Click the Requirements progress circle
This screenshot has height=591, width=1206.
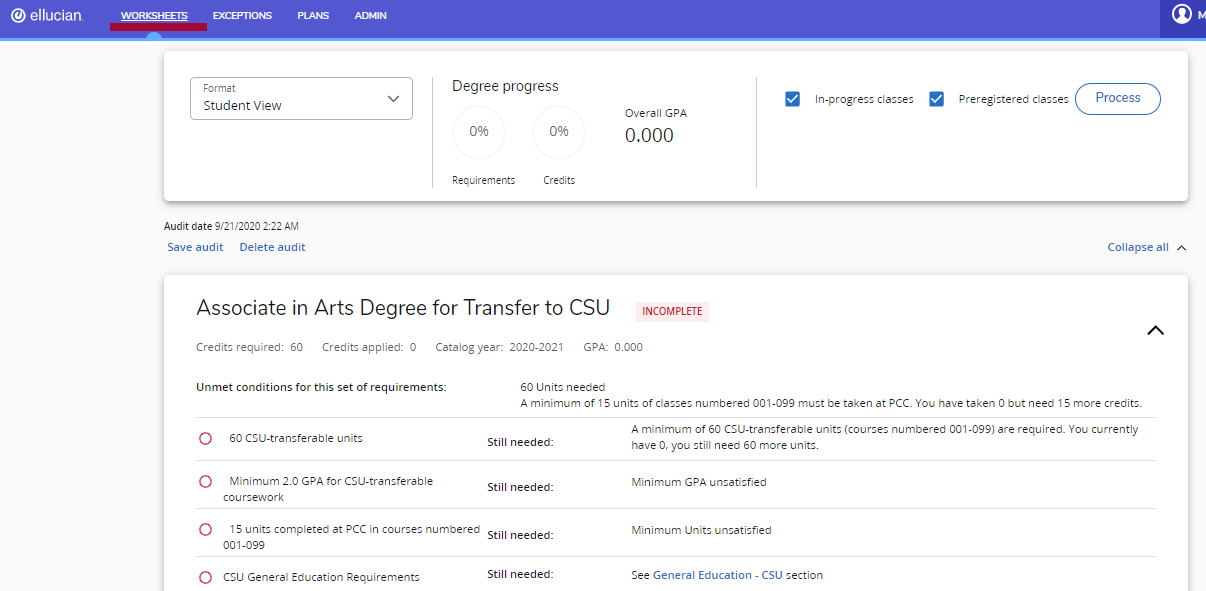coord(479,132)
